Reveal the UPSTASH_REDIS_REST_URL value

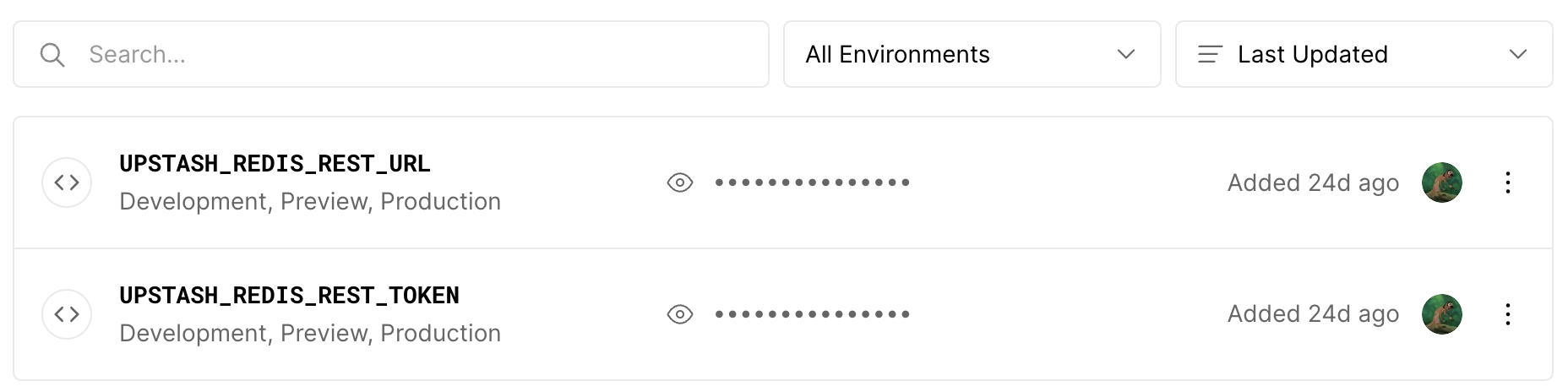click(680, 182)
